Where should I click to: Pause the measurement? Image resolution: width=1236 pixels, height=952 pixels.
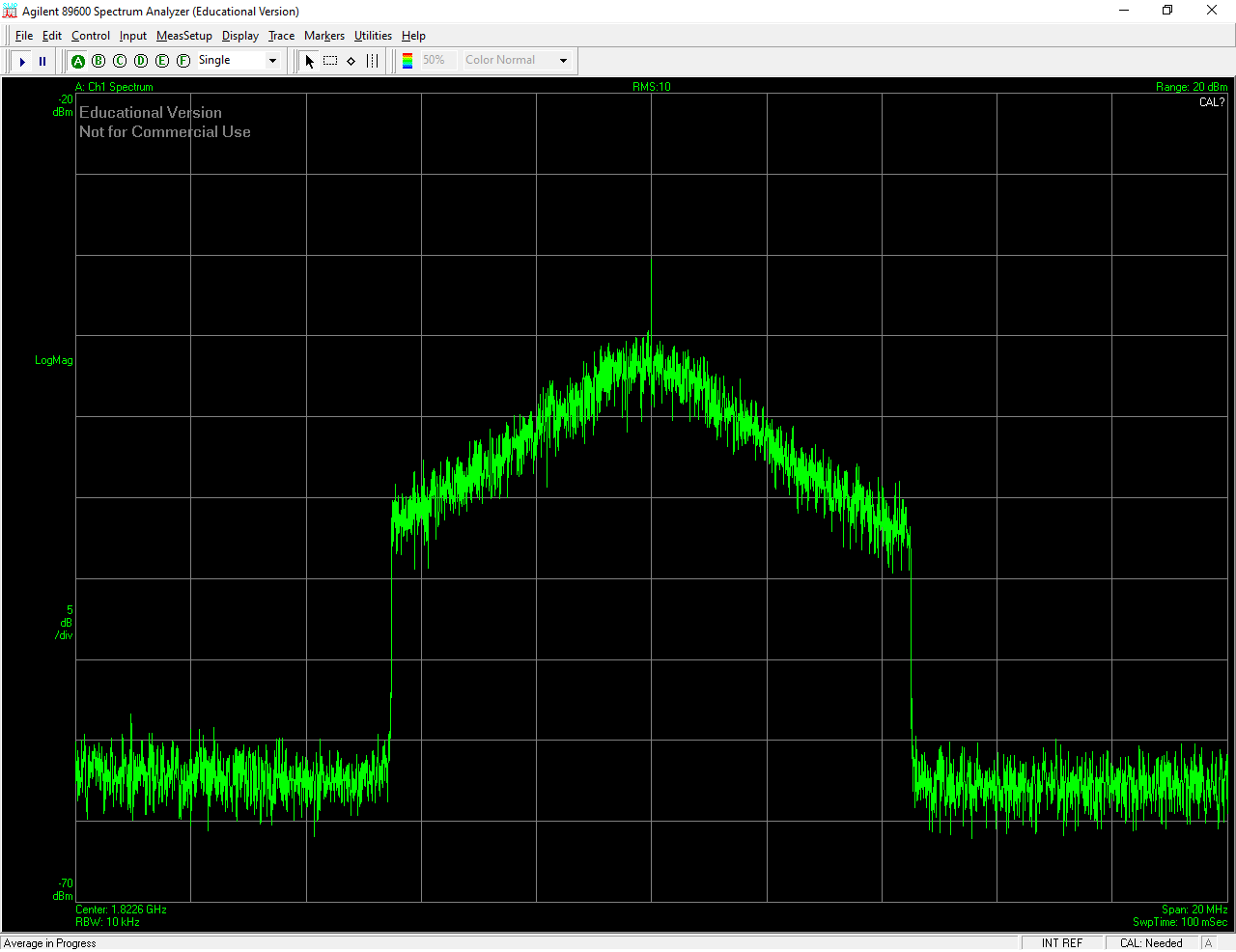click(x=42, y=61)
